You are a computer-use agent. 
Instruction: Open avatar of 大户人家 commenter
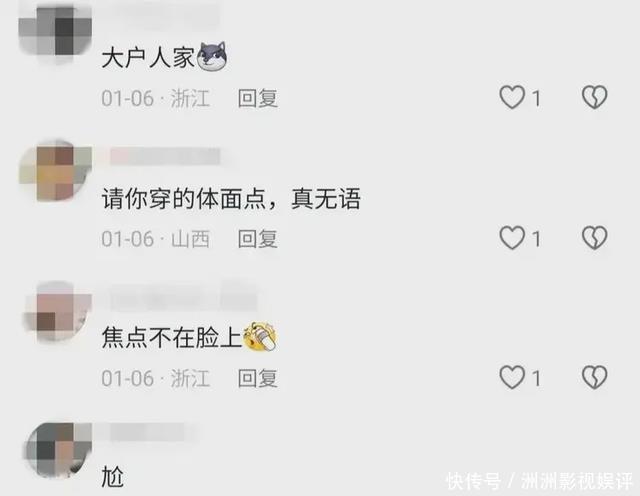tap(55, 31)
